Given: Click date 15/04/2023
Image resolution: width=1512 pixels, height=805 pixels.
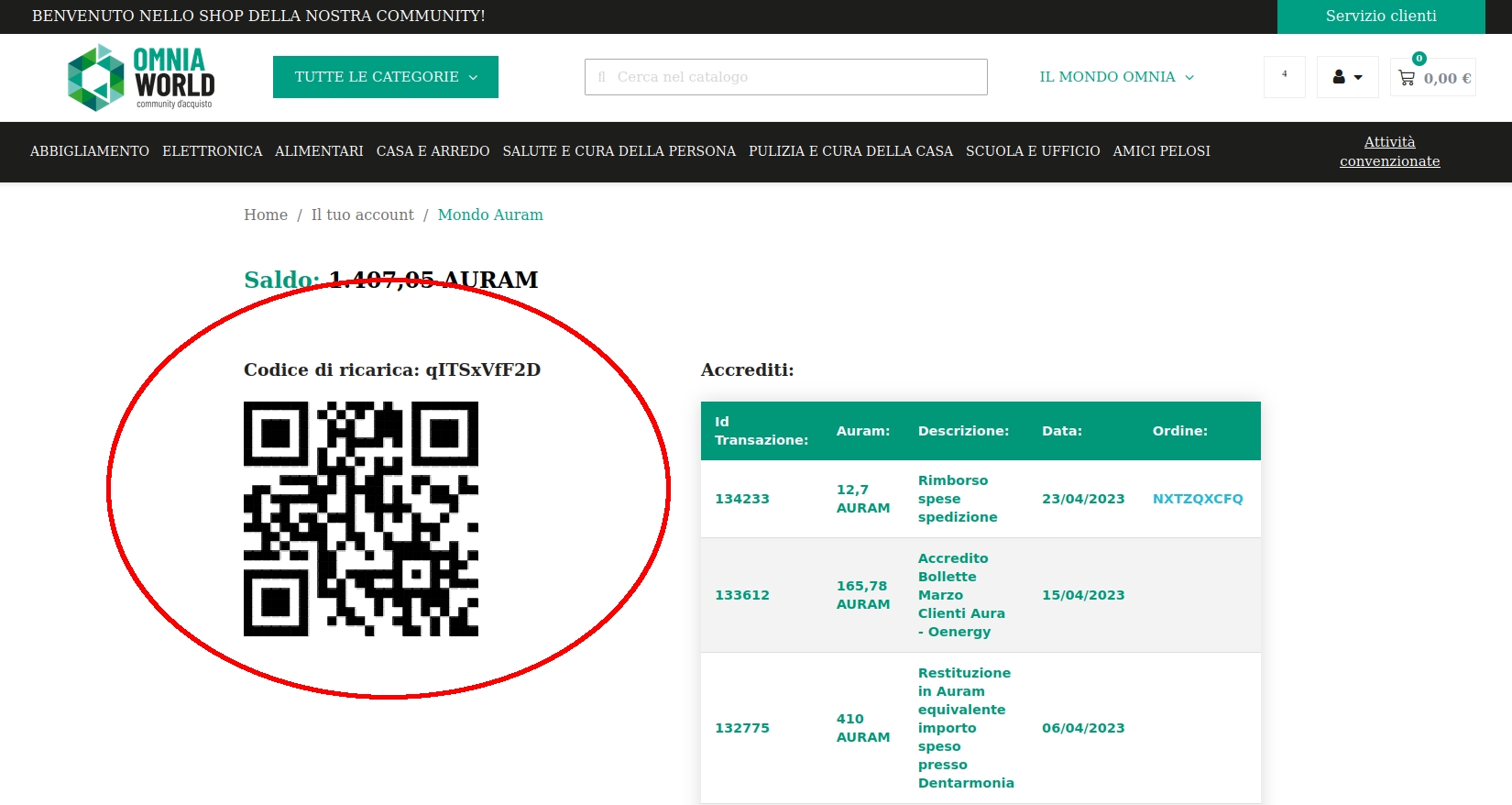Looking at the screenshot, I should click(x=1083, y=595).
